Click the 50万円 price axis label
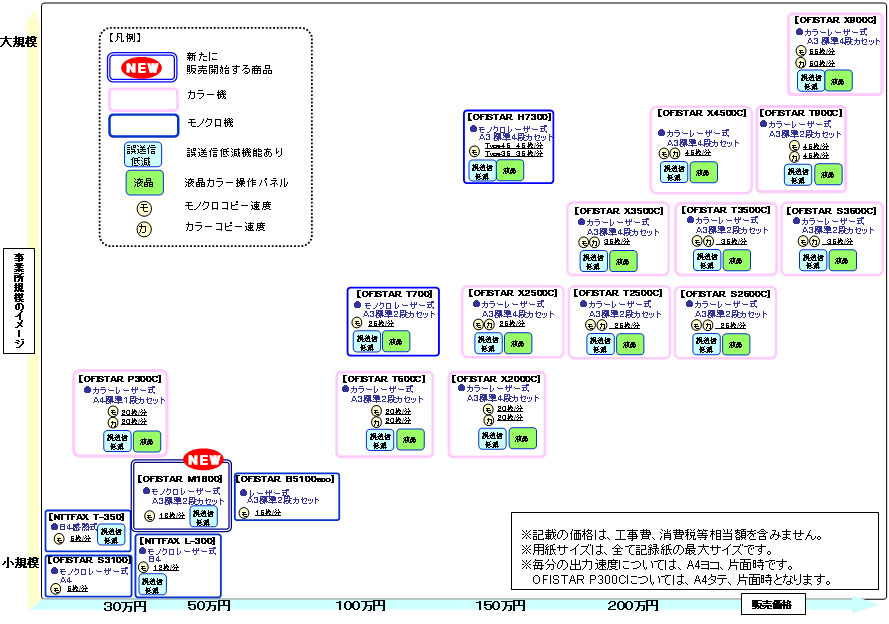 [209, 606]
